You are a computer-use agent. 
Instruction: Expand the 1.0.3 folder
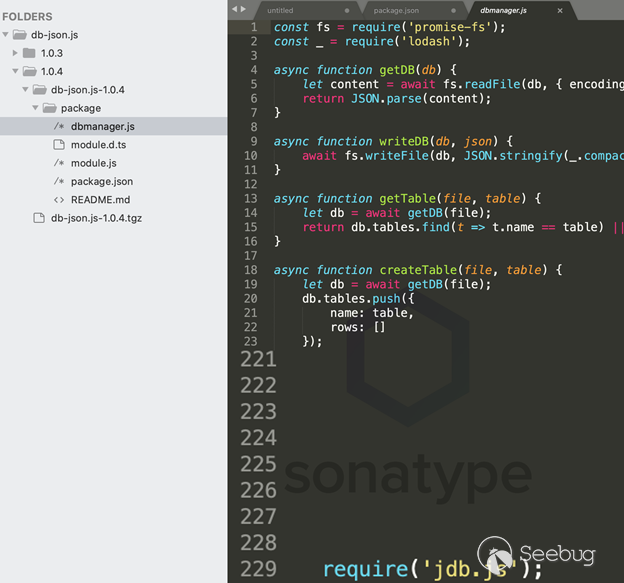[x=15, y=52]
